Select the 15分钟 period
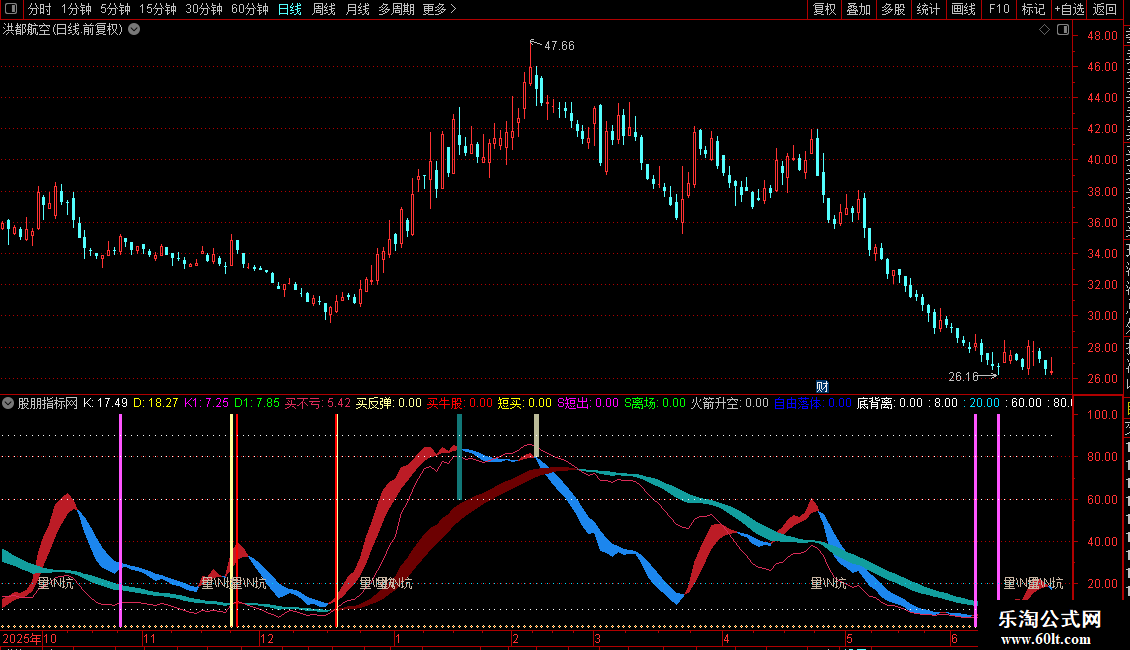Image resolution: width=1130 pixels, height=650 pixels. coord(157,9)
